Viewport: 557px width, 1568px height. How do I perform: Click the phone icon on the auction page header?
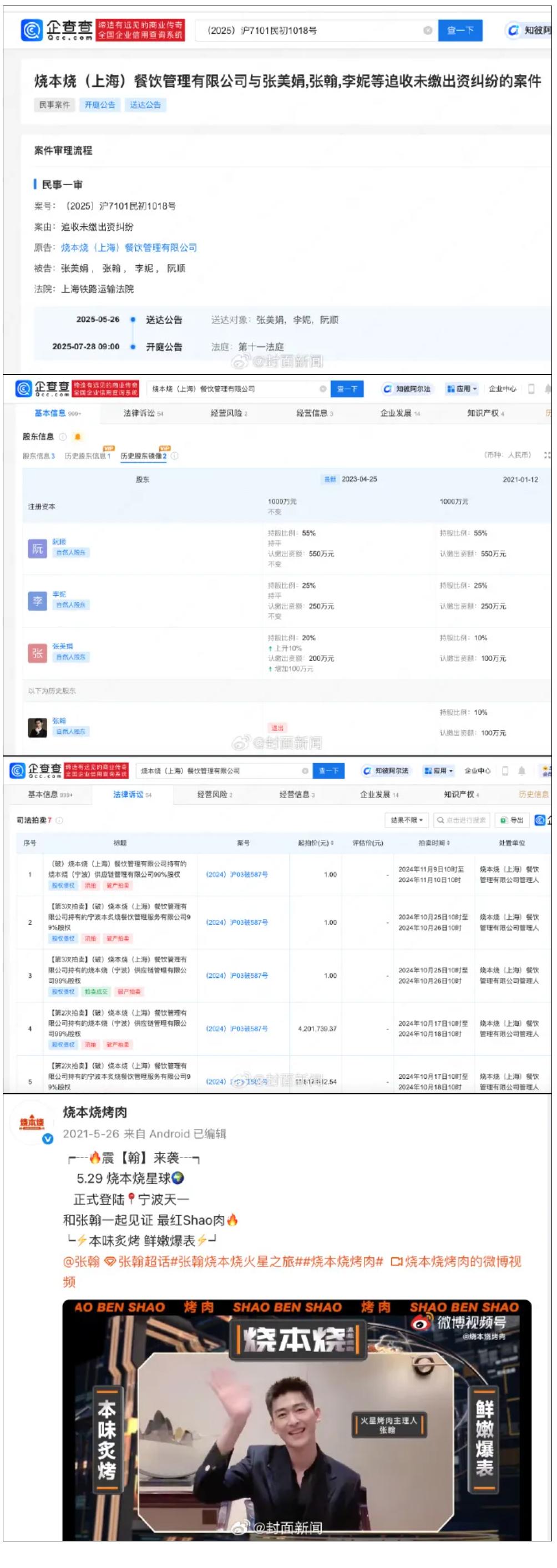pos(505,770)
